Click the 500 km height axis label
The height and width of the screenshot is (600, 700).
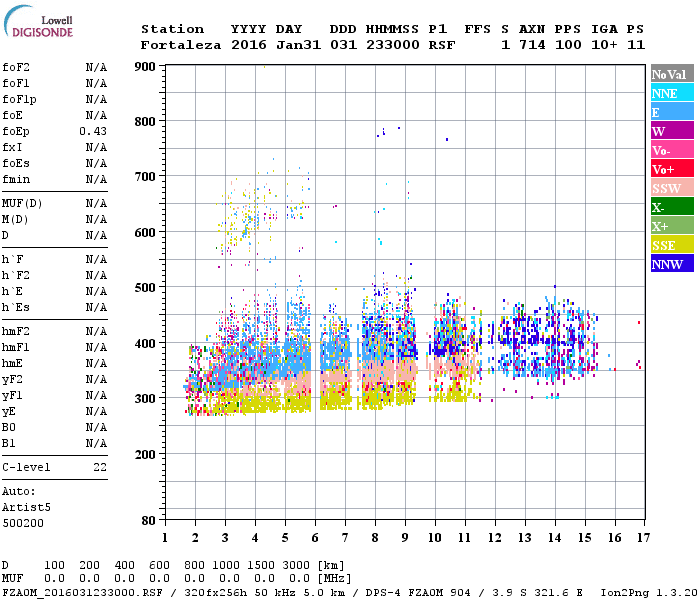145,288
